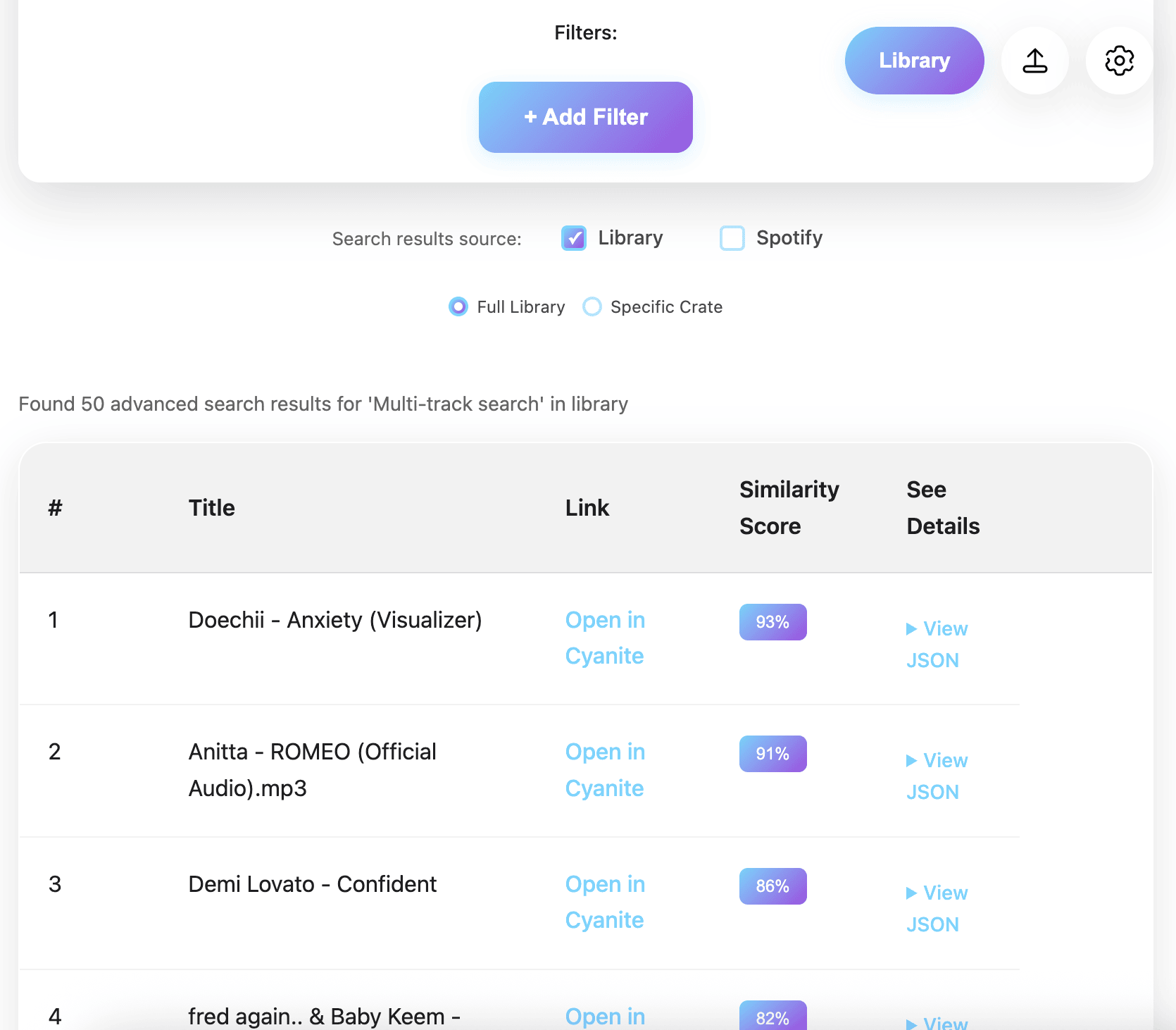The width and height of the screenshot is (1176, 1030).
Task: Click the 86% similarity score badge
Action: point(772,886)
